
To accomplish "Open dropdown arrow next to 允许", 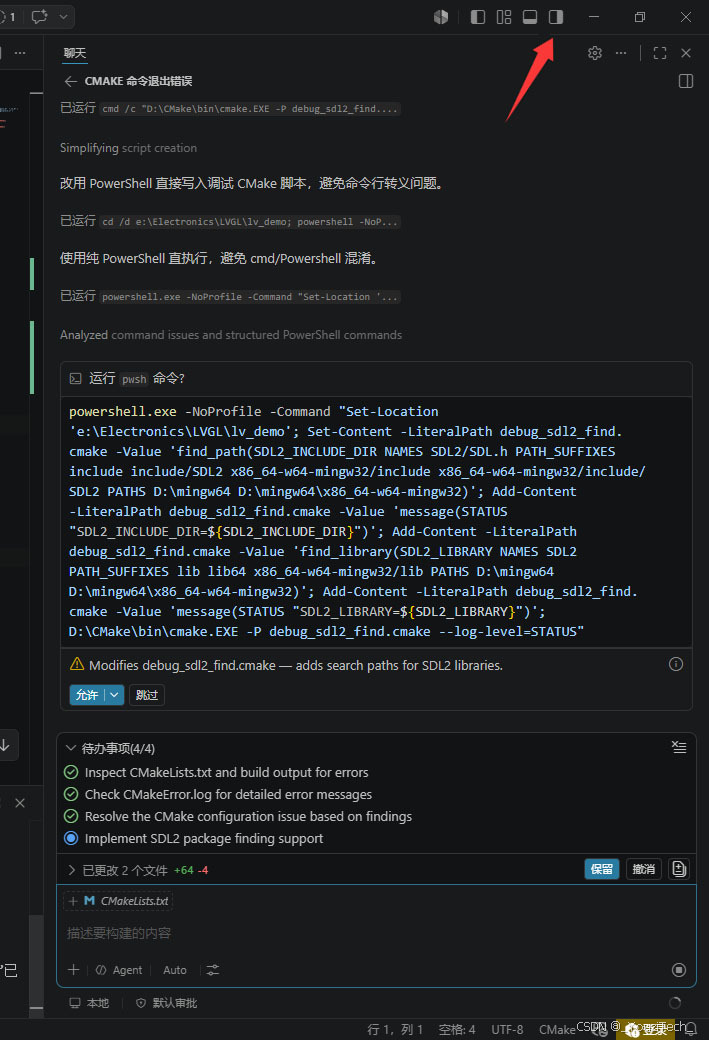I will click(x=114, y=694).
